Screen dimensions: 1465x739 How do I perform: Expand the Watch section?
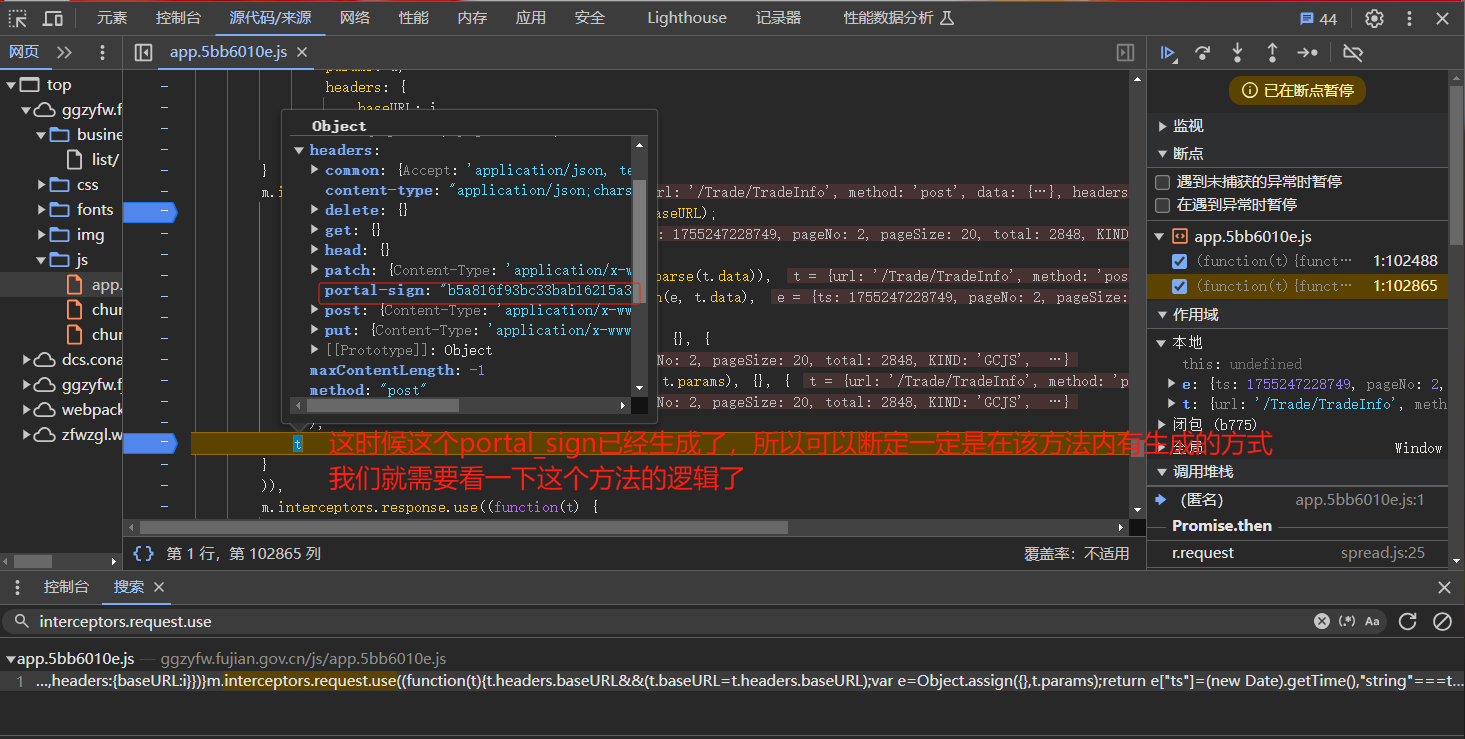[1163, 126]
